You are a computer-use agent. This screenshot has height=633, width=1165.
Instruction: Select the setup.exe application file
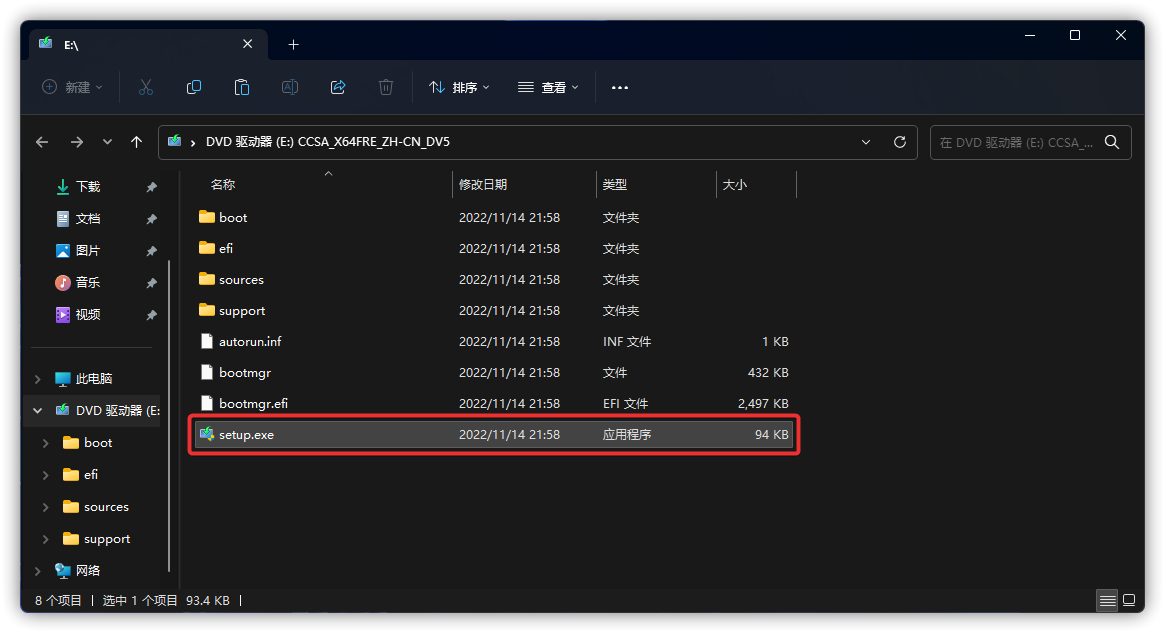pyautogui.click(x=246, y=435)
